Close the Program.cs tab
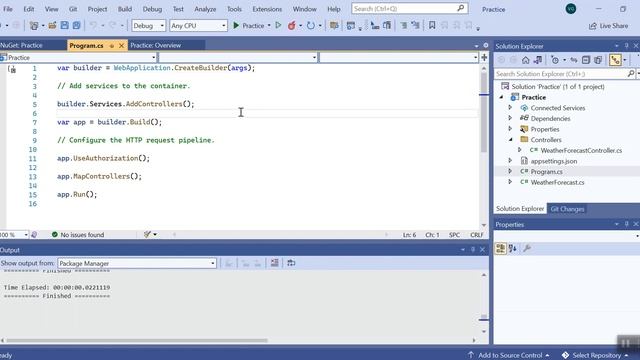The height and width of the screenshot is (360, 640). coord(121,46)
